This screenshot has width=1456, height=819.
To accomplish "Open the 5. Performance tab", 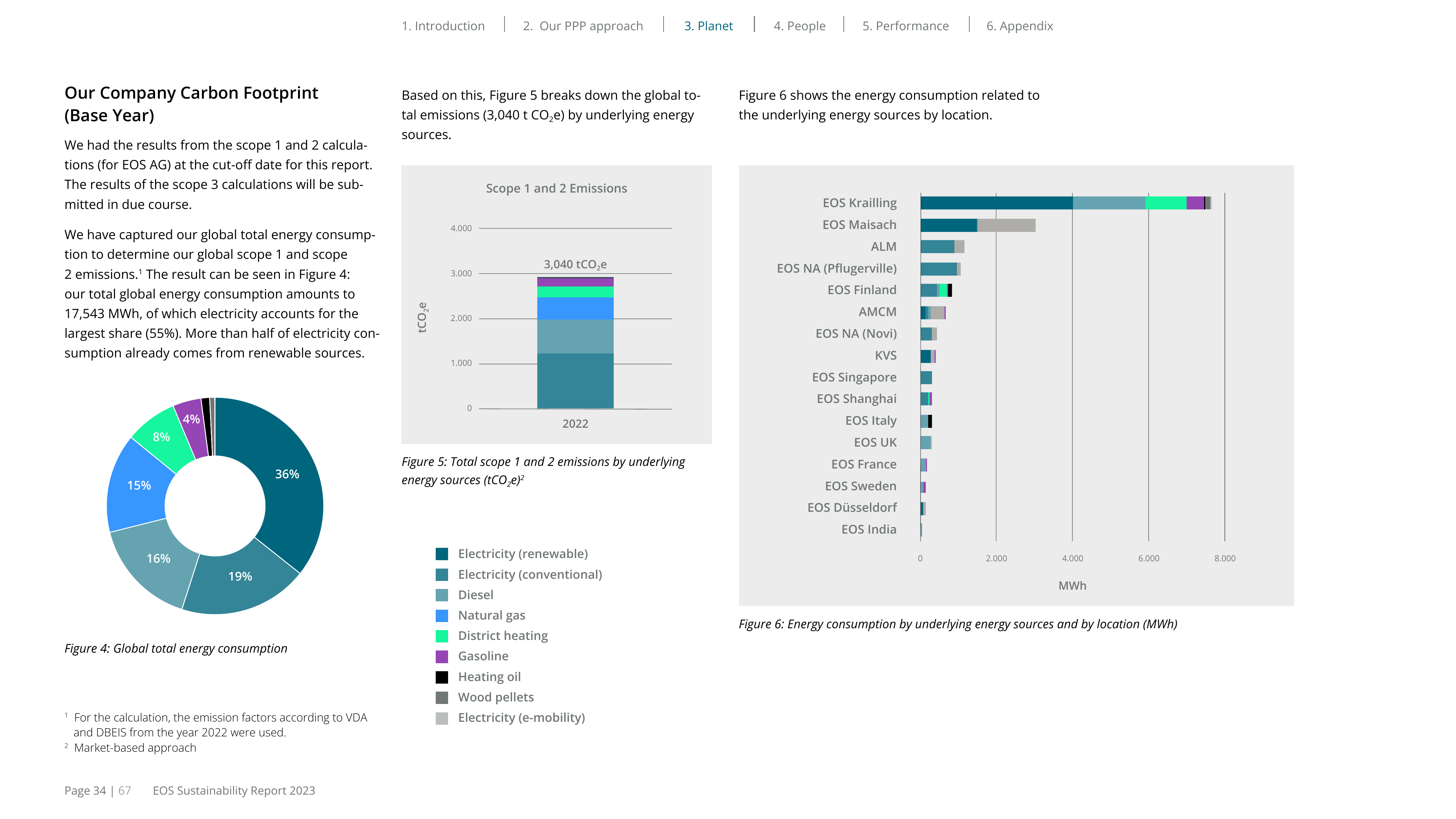I will 906,26.
